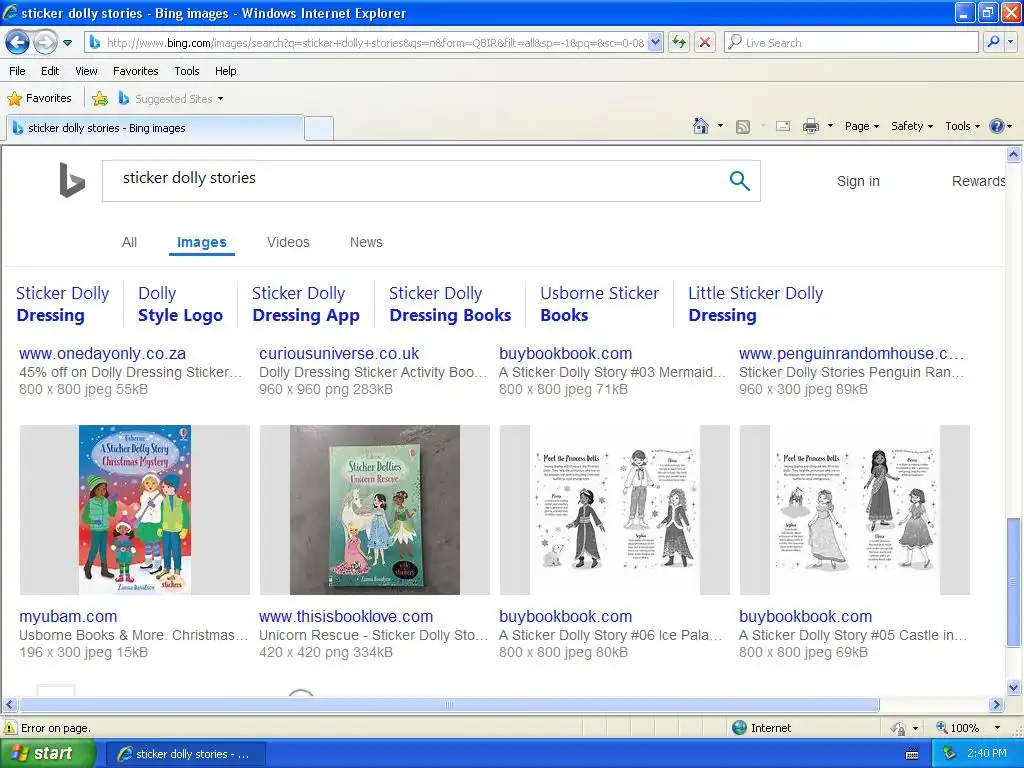
Task: Click the Home icon in command bar
Action: pos(701,126)
